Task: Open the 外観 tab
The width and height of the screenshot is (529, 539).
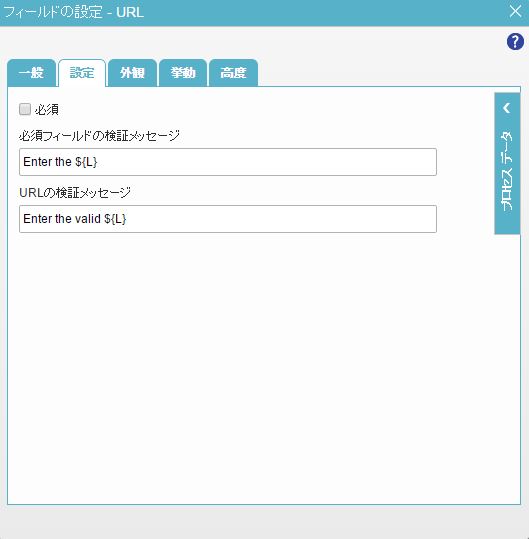Action: [x=132, y=73]
